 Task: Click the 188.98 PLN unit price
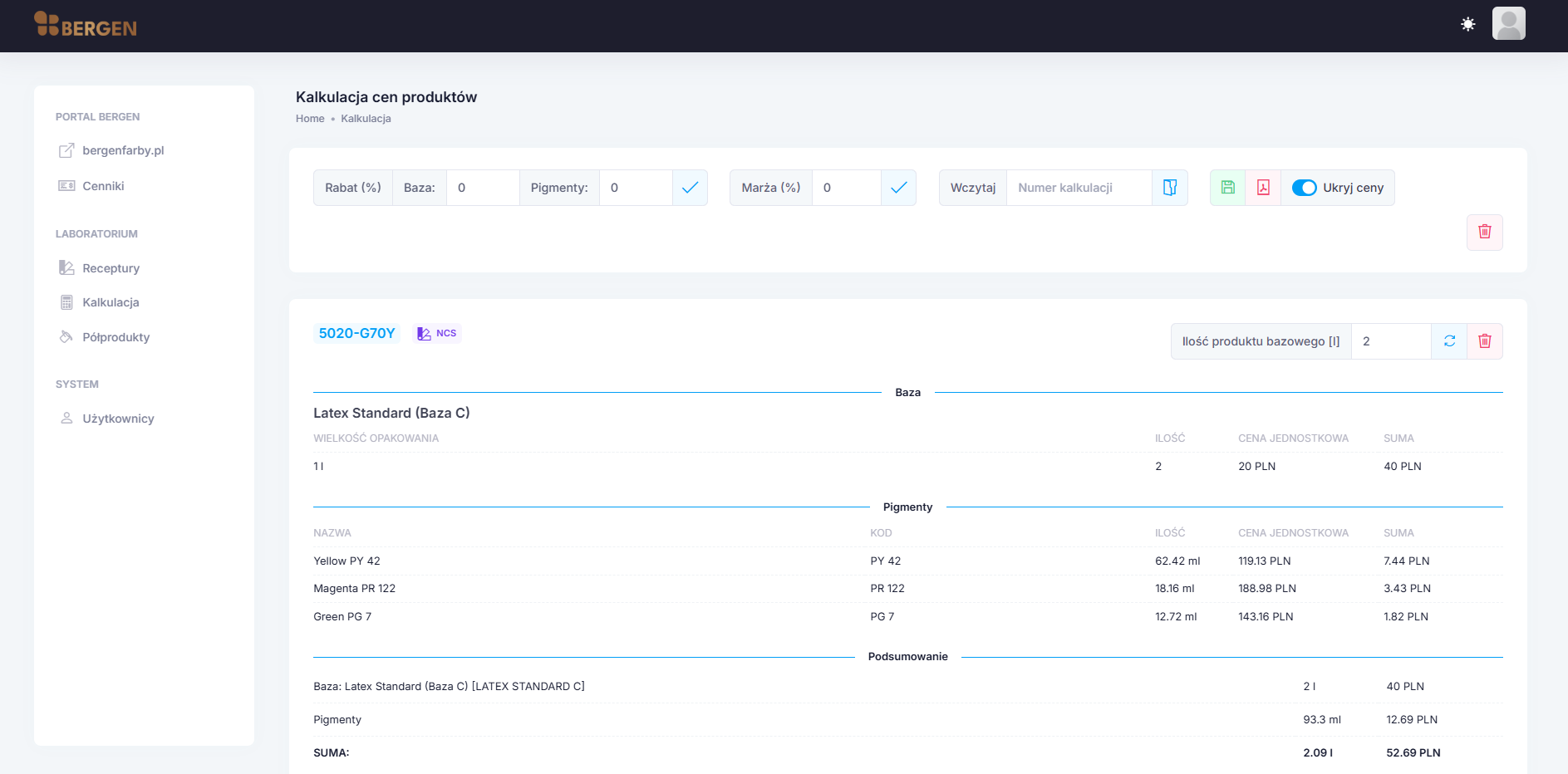pos(1267,589)
